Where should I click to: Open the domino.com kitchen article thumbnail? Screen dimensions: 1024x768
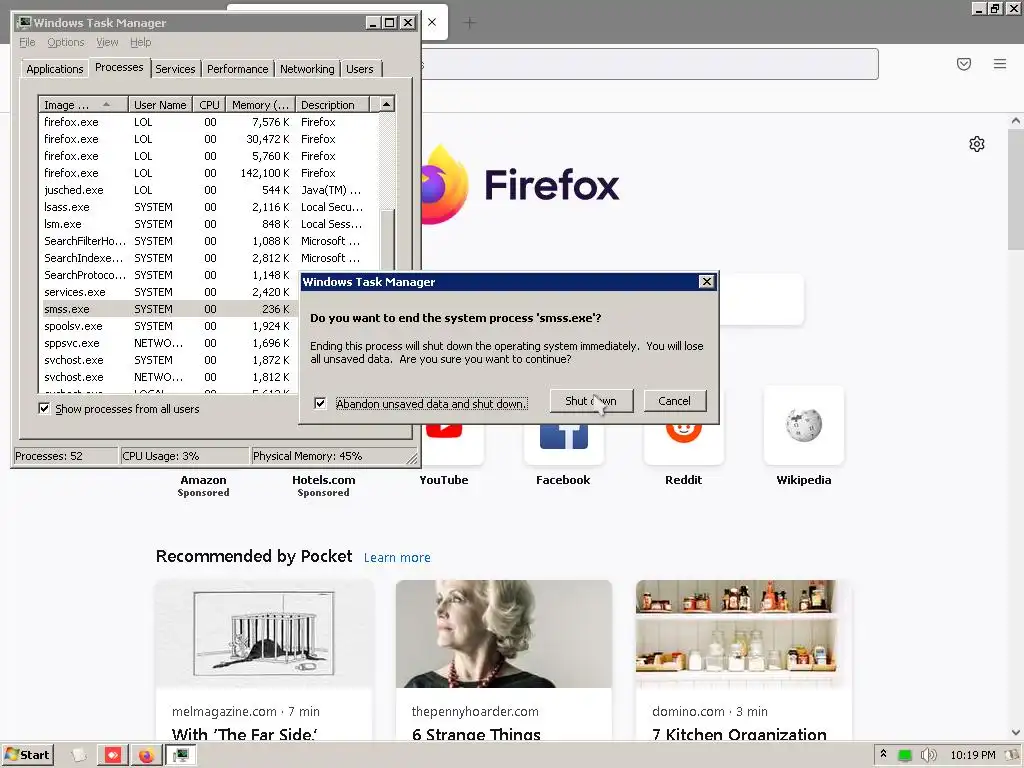pos(743,633)
